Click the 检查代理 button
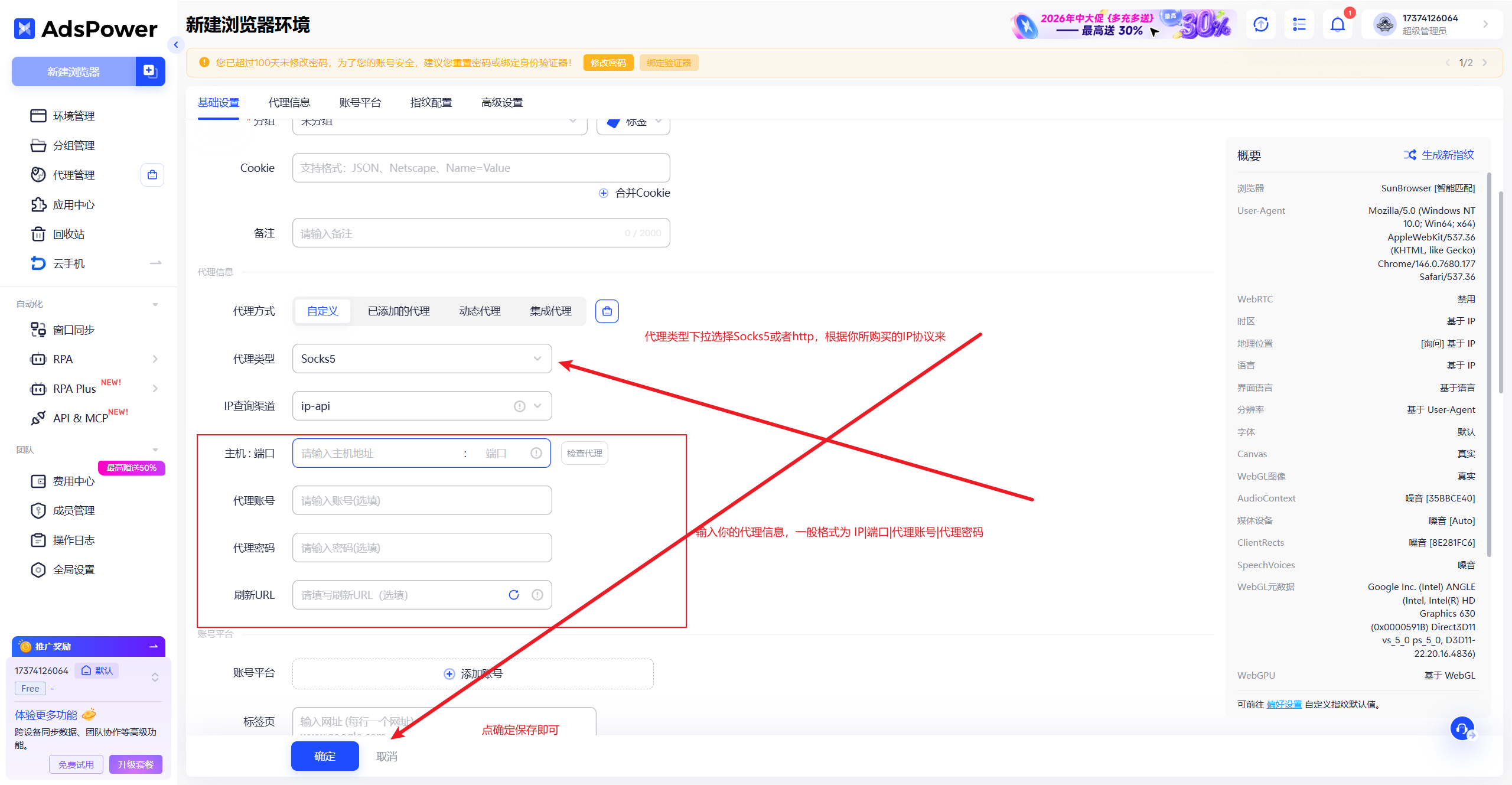 (585, 453)
